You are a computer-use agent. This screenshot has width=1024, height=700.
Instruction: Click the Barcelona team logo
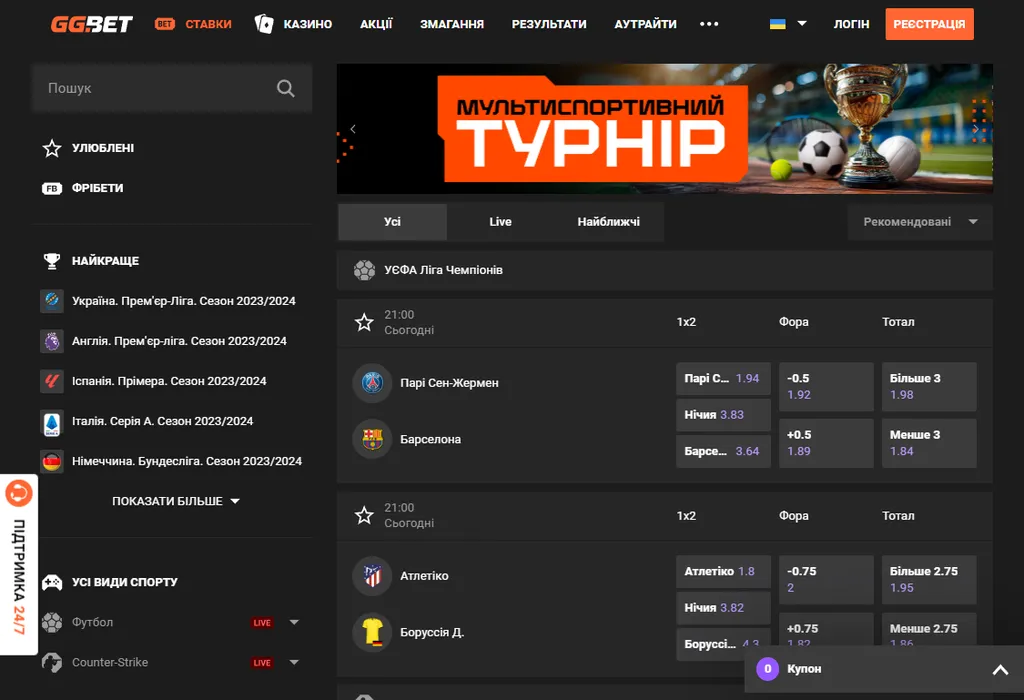tap(372, 439)
